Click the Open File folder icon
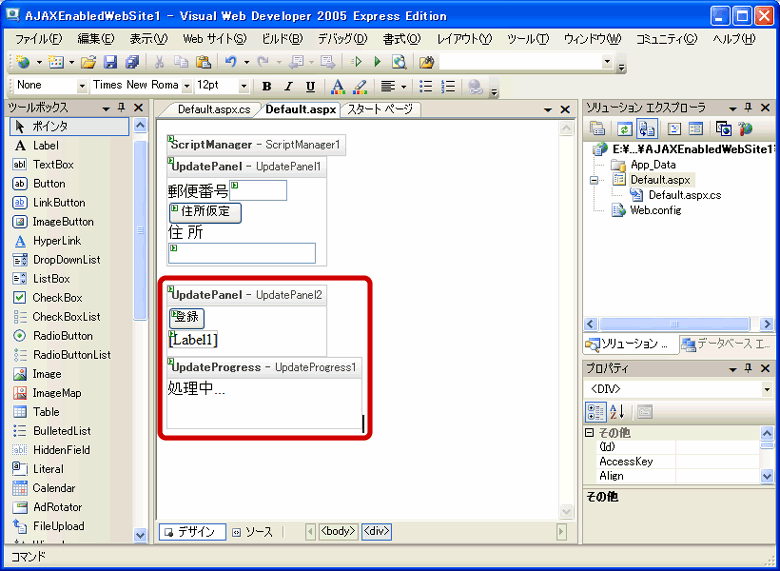 point(88,62)
